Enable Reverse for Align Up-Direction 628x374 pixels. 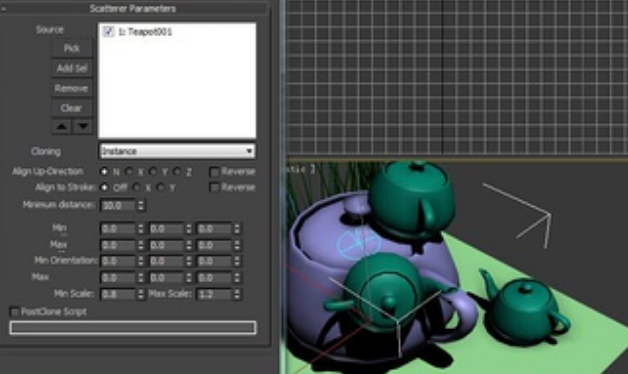[215, 172]
